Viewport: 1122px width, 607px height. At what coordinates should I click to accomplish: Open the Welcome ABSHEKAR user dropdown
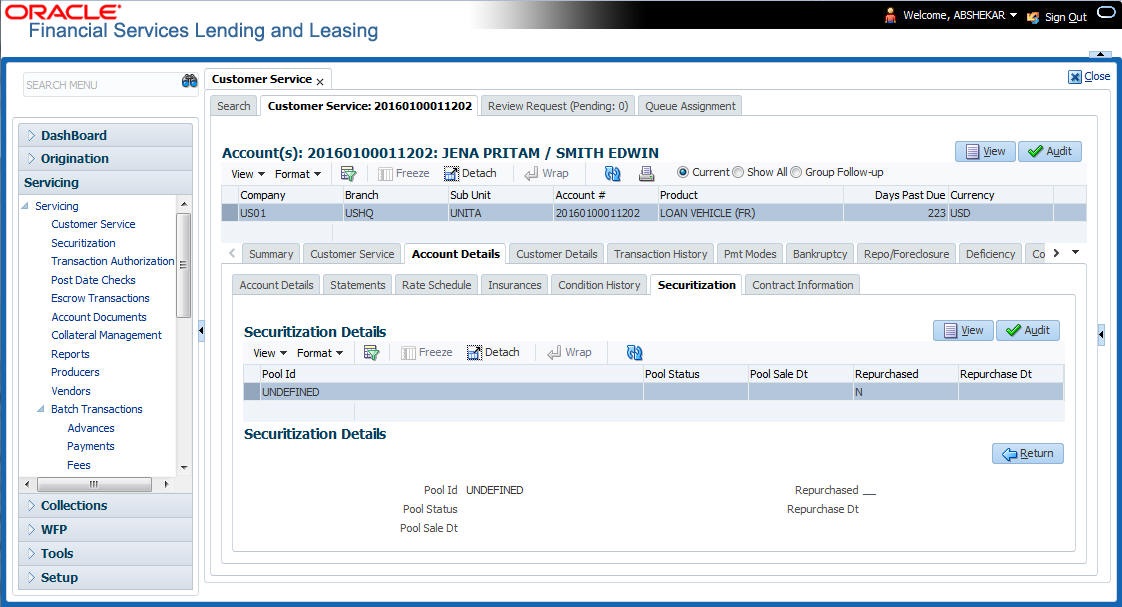click(1013, 15)
